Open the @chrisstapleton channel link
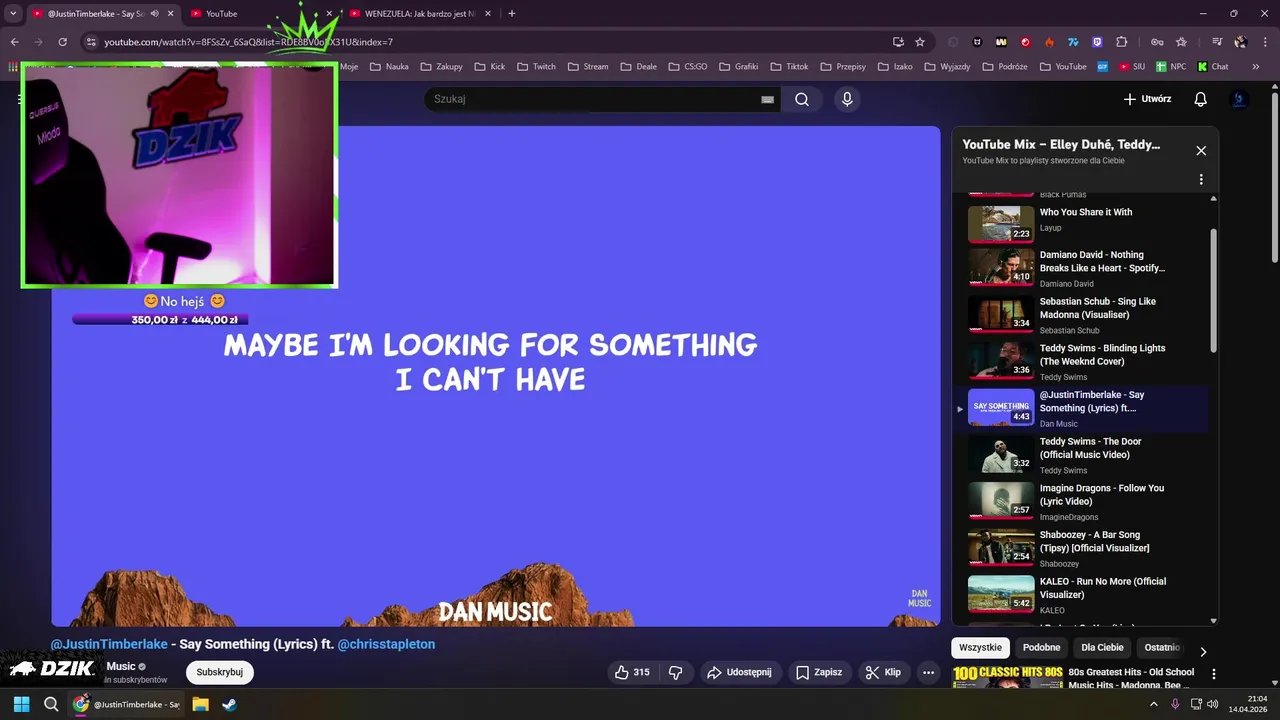 pyautogui.click(x=386, y=644)
